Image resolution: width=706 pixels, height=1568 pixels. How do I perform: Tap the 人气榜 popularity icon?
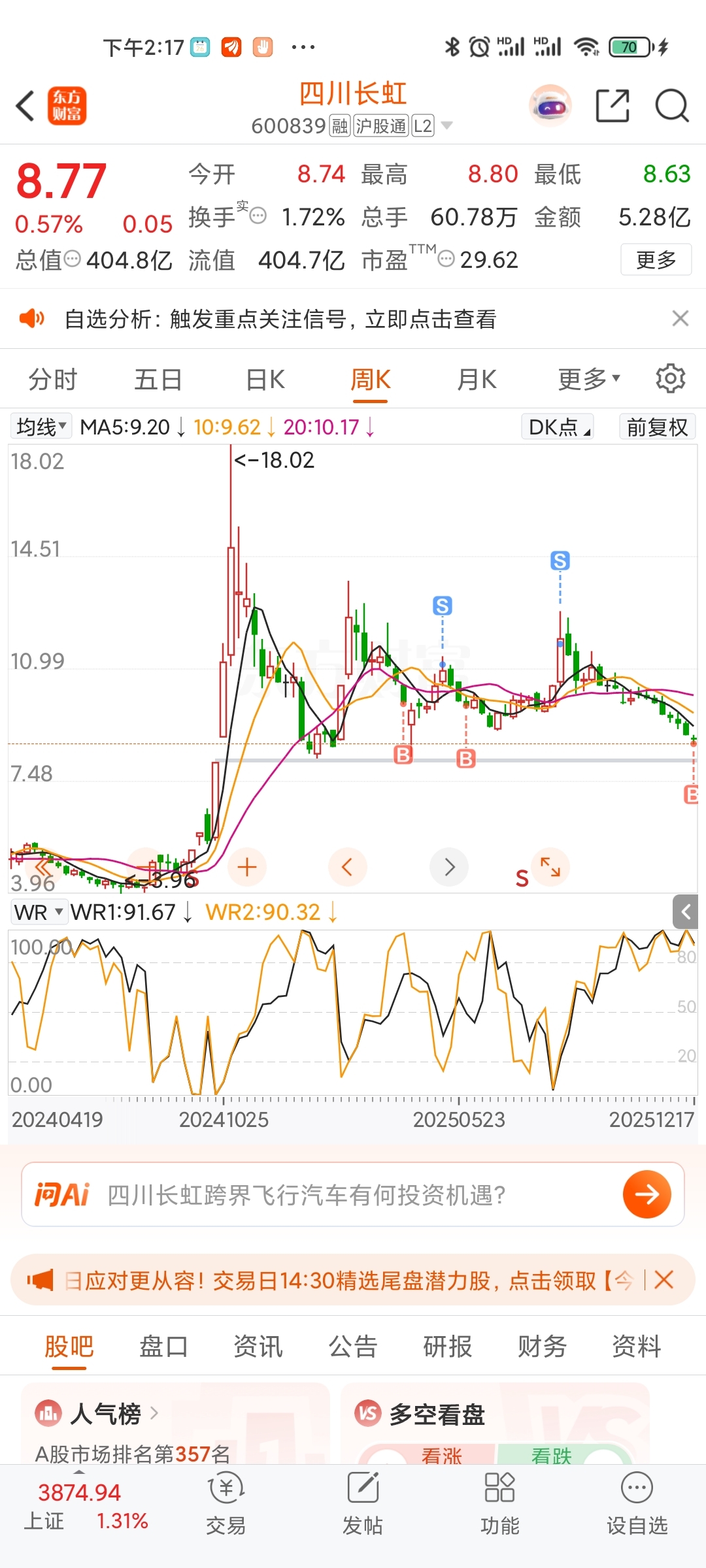pos(48,1414)
